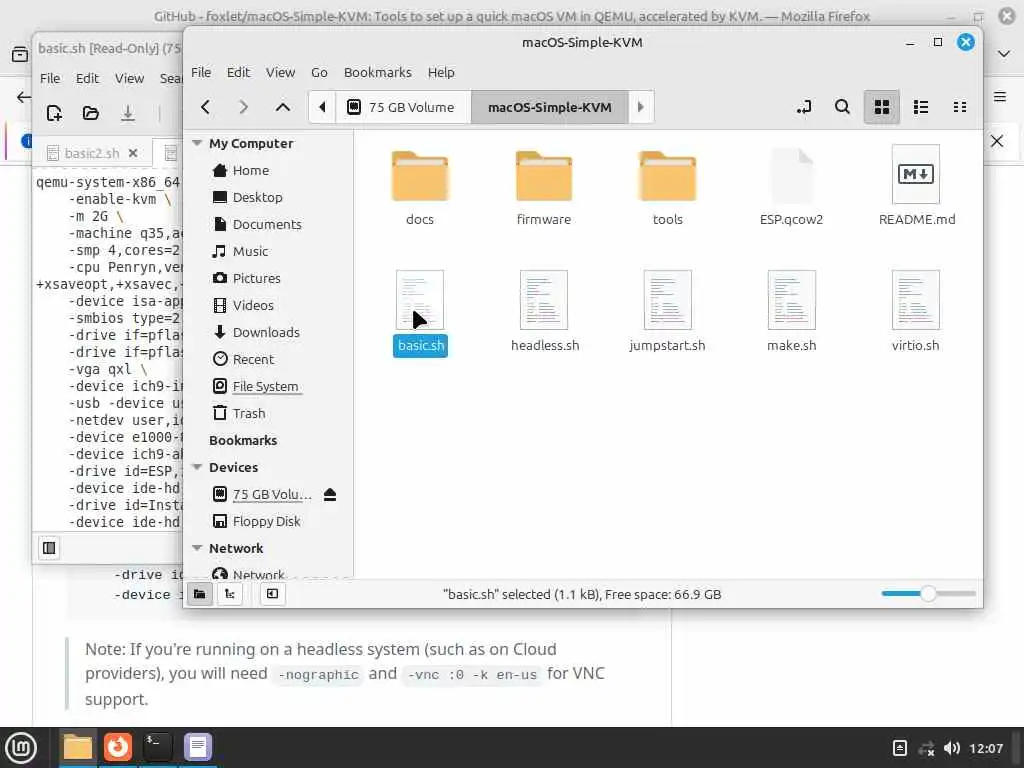
Task: Collapse the My Computer section
Action: tap(197, 143)
